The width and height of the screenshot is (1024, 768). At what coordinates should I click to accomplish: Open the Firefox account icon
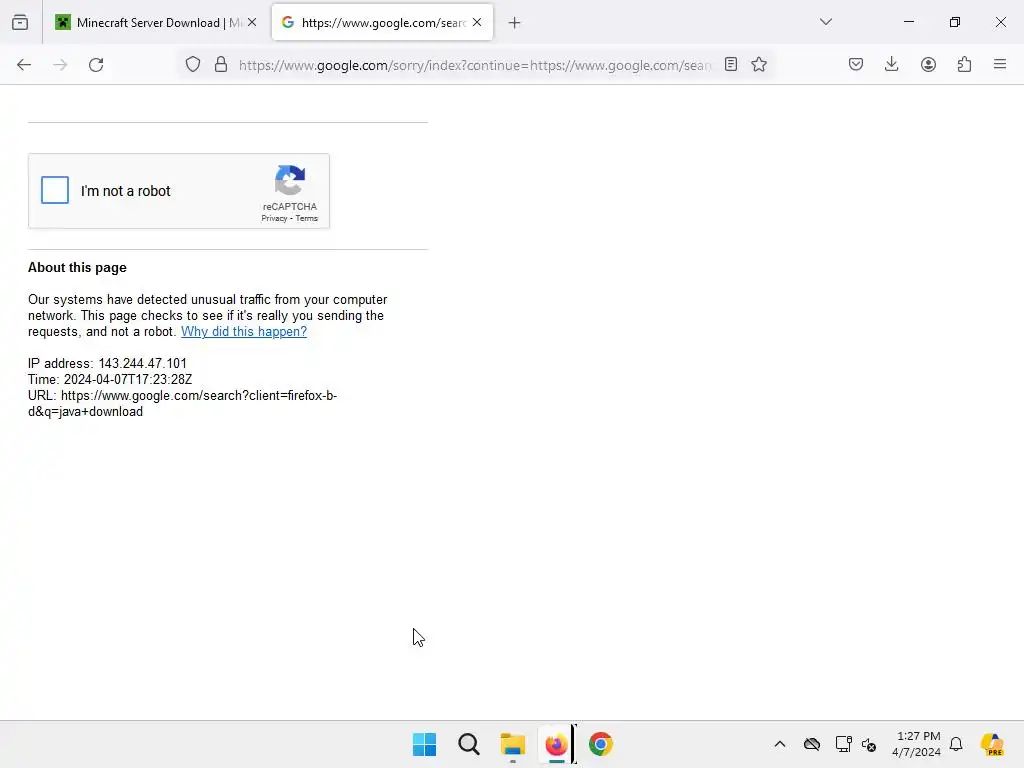point(928,65)
